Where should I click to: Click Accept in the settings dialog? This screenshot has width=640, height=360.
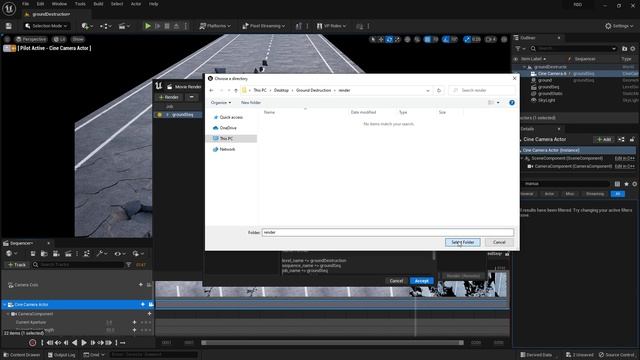(422, 281)
